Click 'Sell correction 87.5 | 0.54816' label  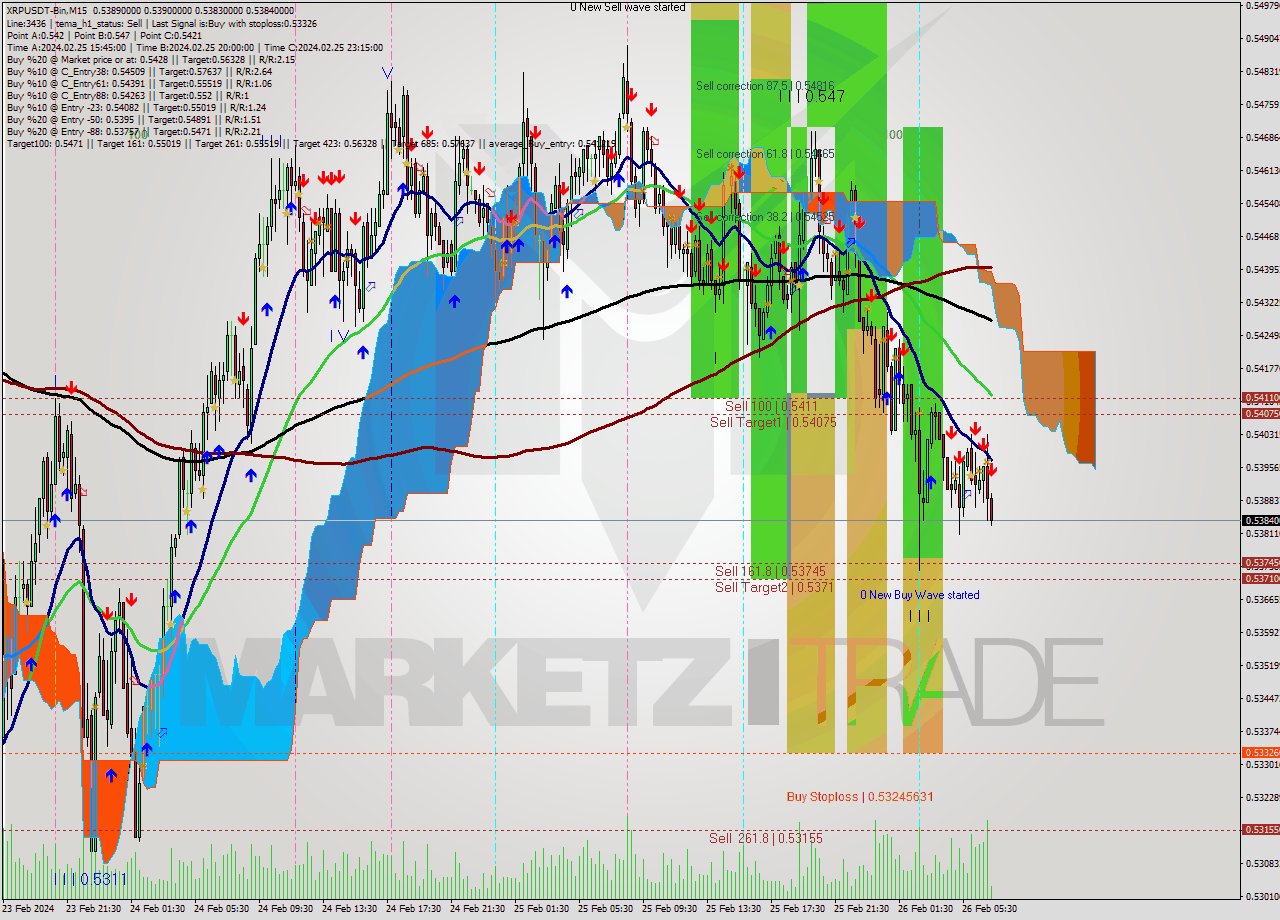click(x=765, y=86)
